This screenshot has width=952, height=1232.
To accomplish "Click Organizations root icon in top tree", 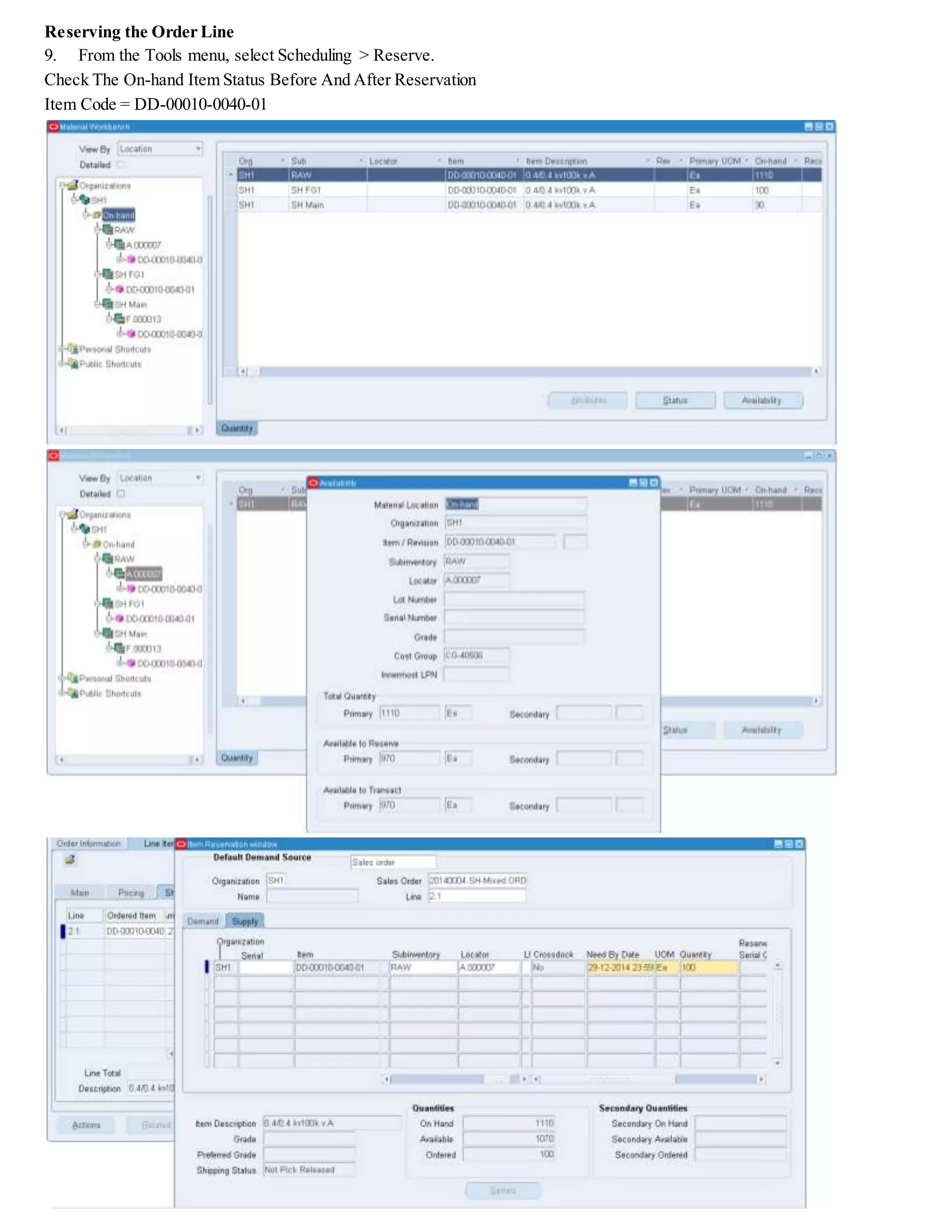I will point(72,185).
